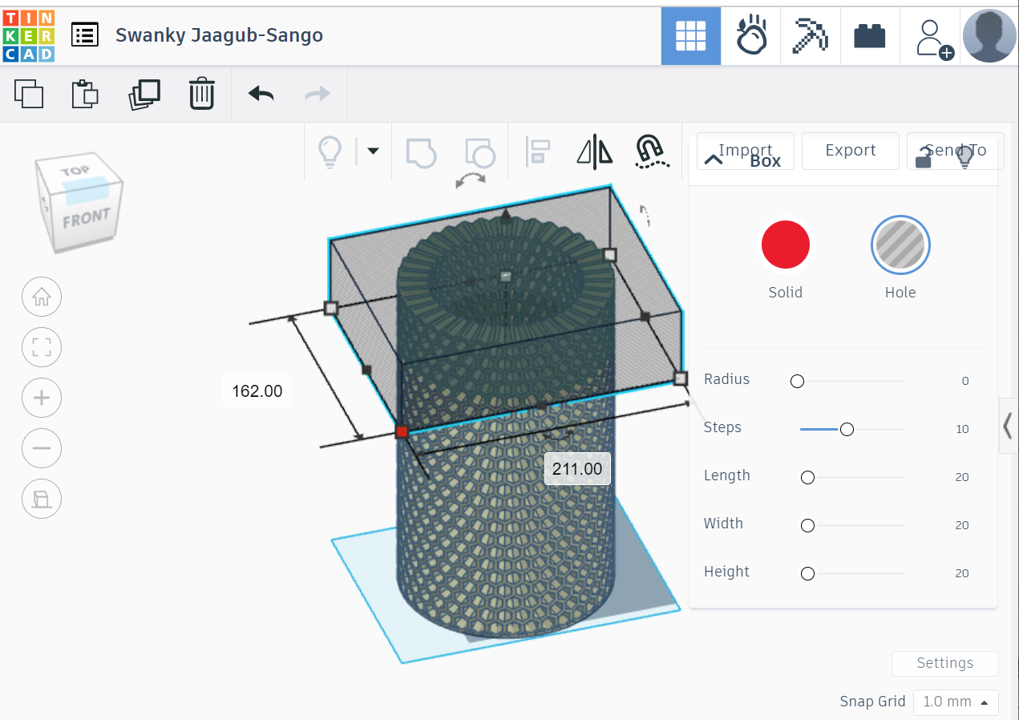Screen dimensions: 1019x720
Task: Open the Settings button
Action: coord(945,663)
